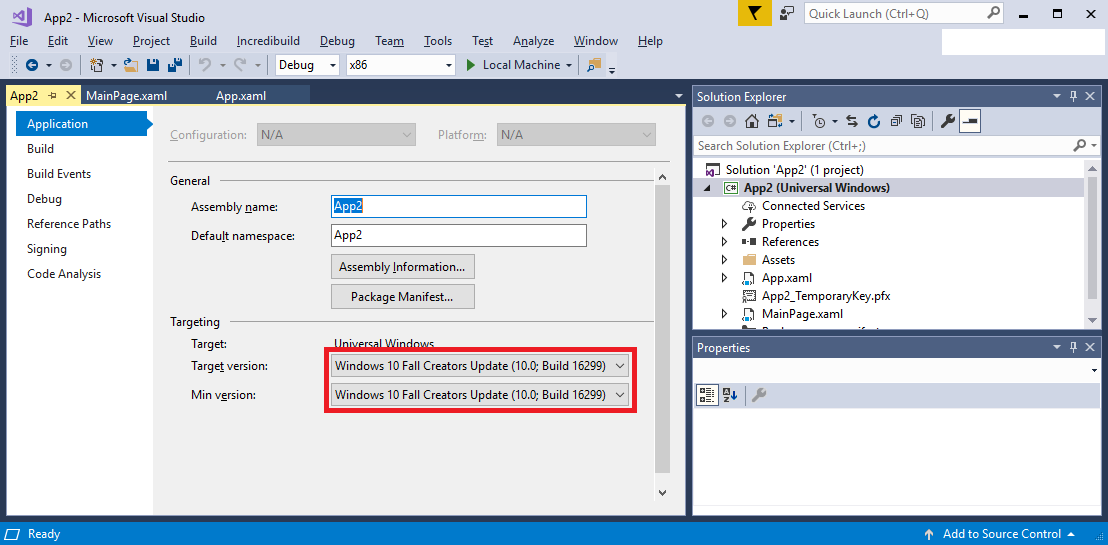The height and width of the screenshot is (545, 1108).
Task: Click Sync with Active Document icon
Action: (x=851, y=122)
